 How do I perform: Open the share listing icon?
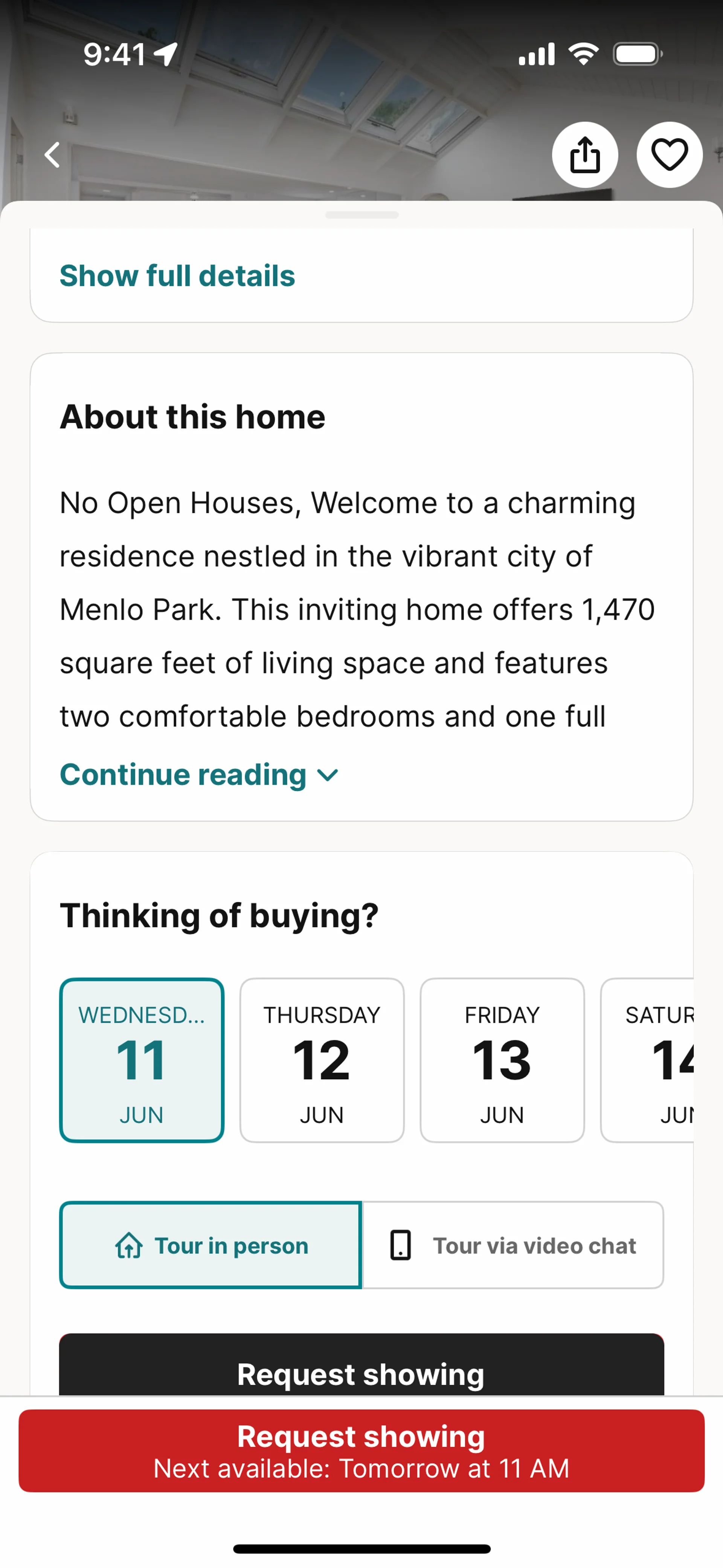tap(585, 154)
